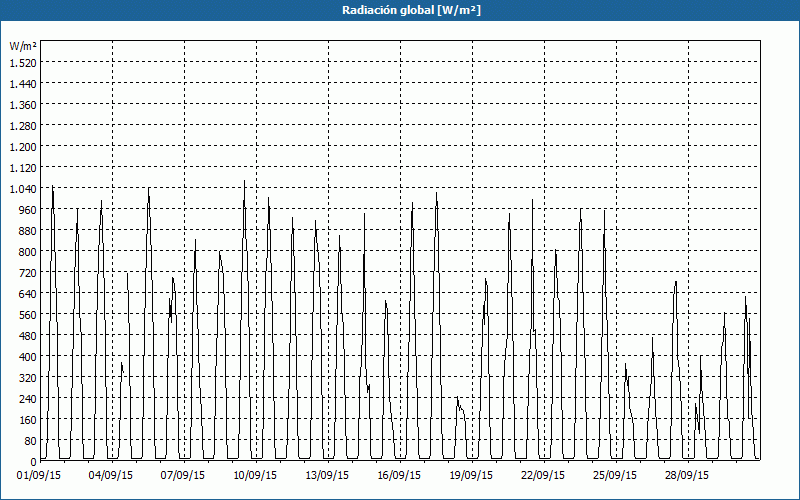This screenshot has width=800, height=500.
Task: Click the W/m² unit label
Action: [x=23, y=46]
